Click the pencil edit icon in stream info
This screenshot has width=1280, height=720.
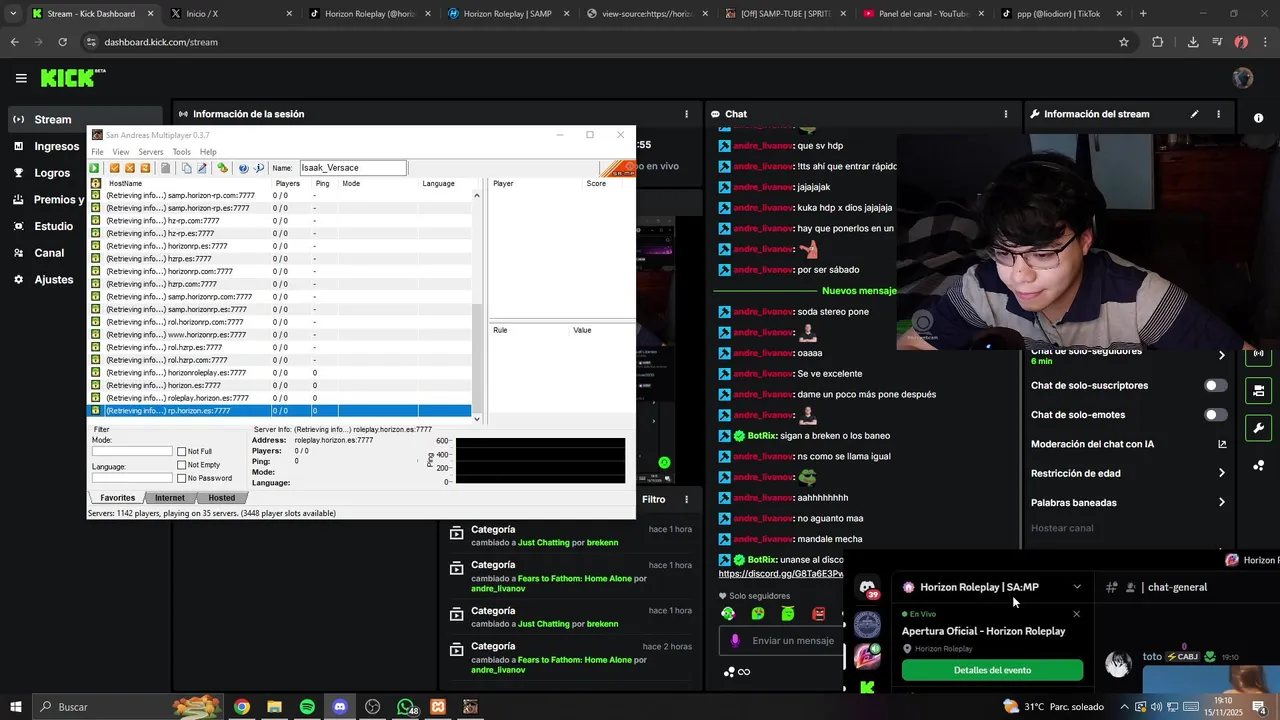coord(1194,114)
